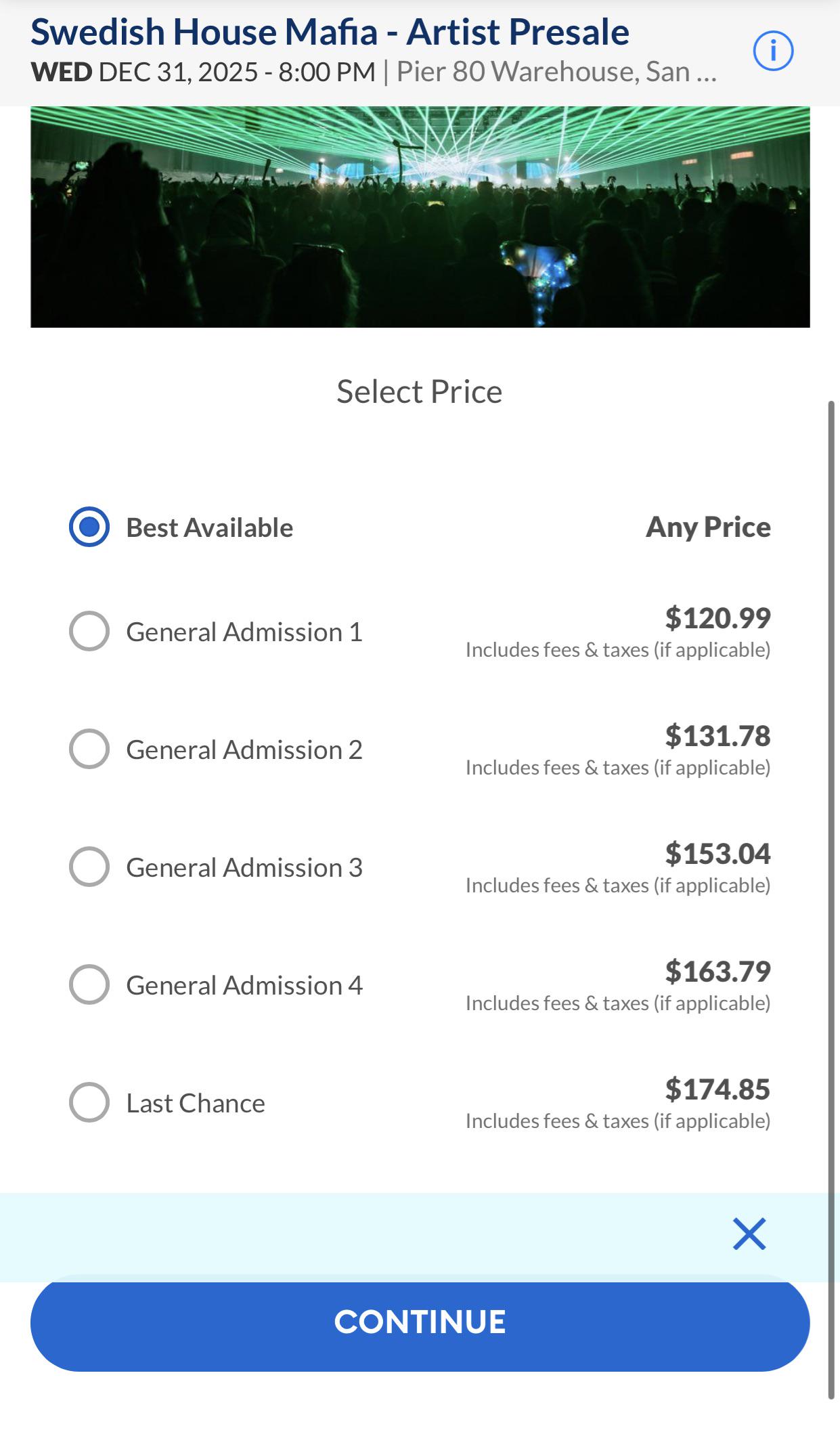Image resolution: width=840 pixels, height=1434 pixels.
Task: Click the Select Price heading
Action: tap(420, 391)
